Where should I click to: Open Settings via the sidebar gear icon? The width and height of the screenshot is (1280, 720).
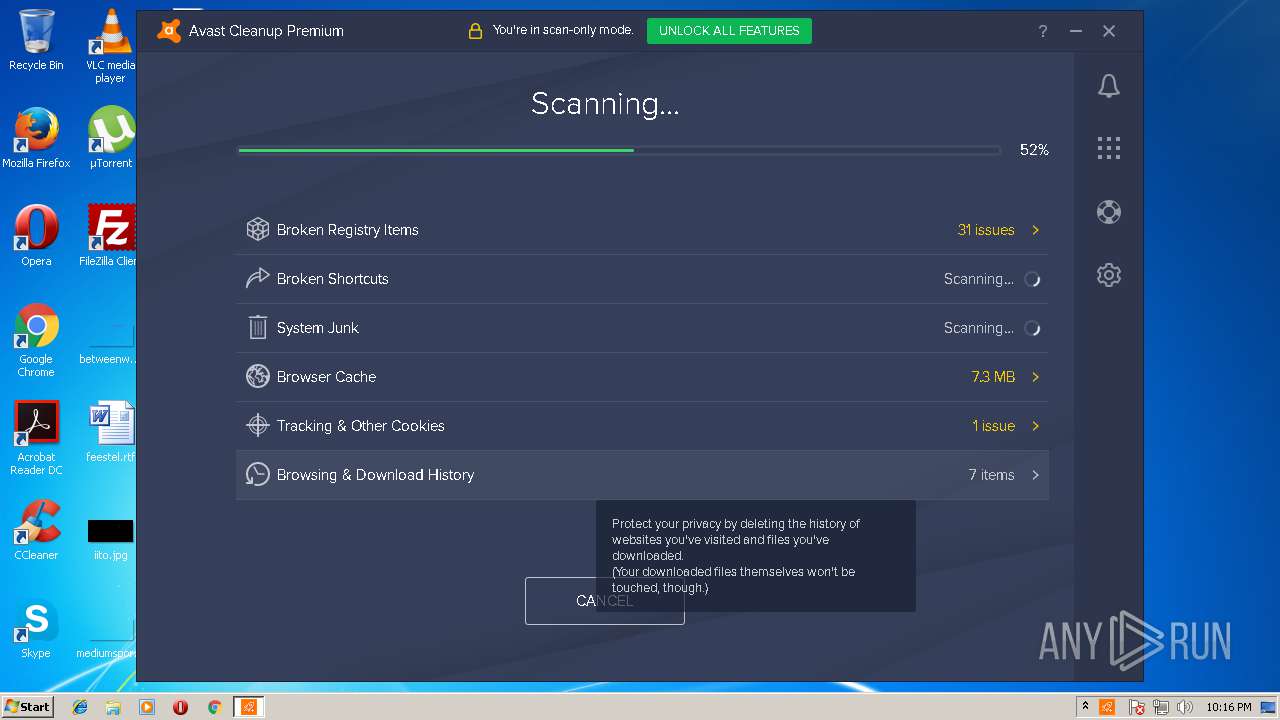pos(1108,275)
